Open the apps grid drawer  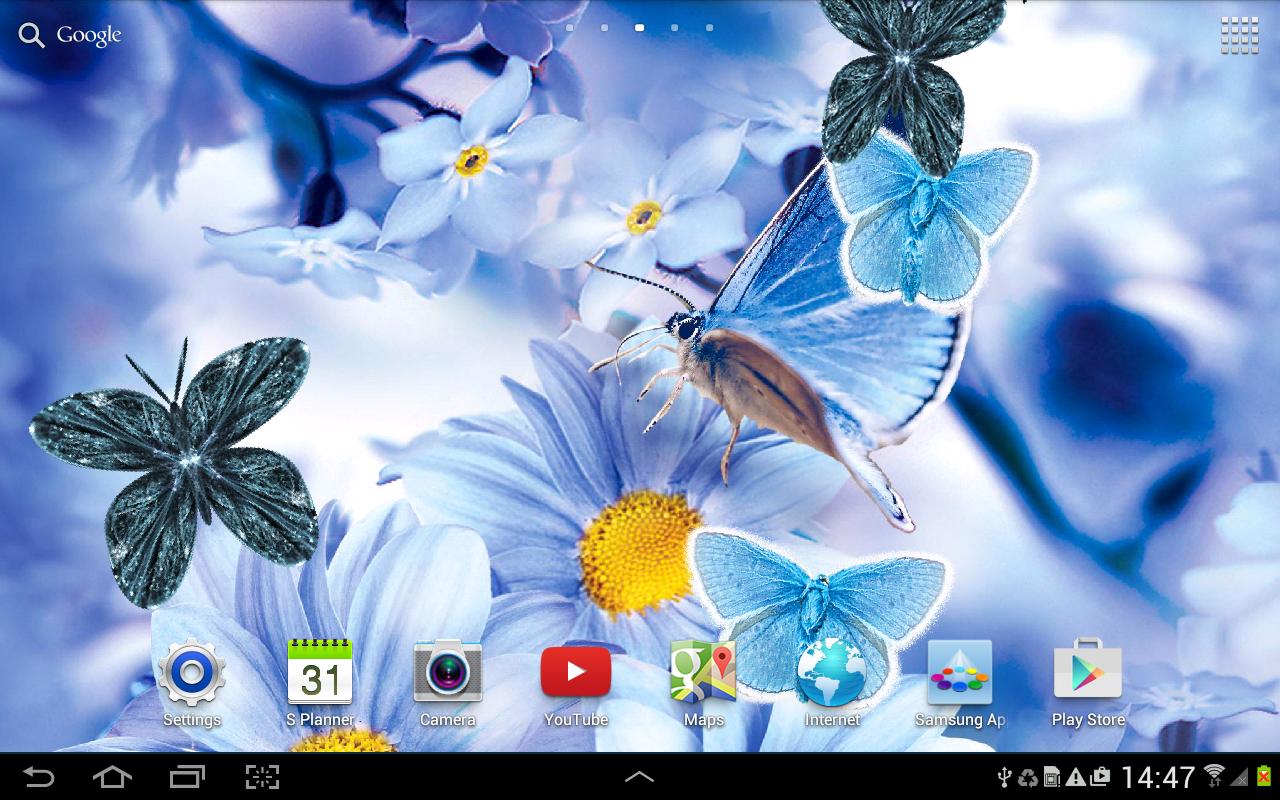coord(1240,35)
